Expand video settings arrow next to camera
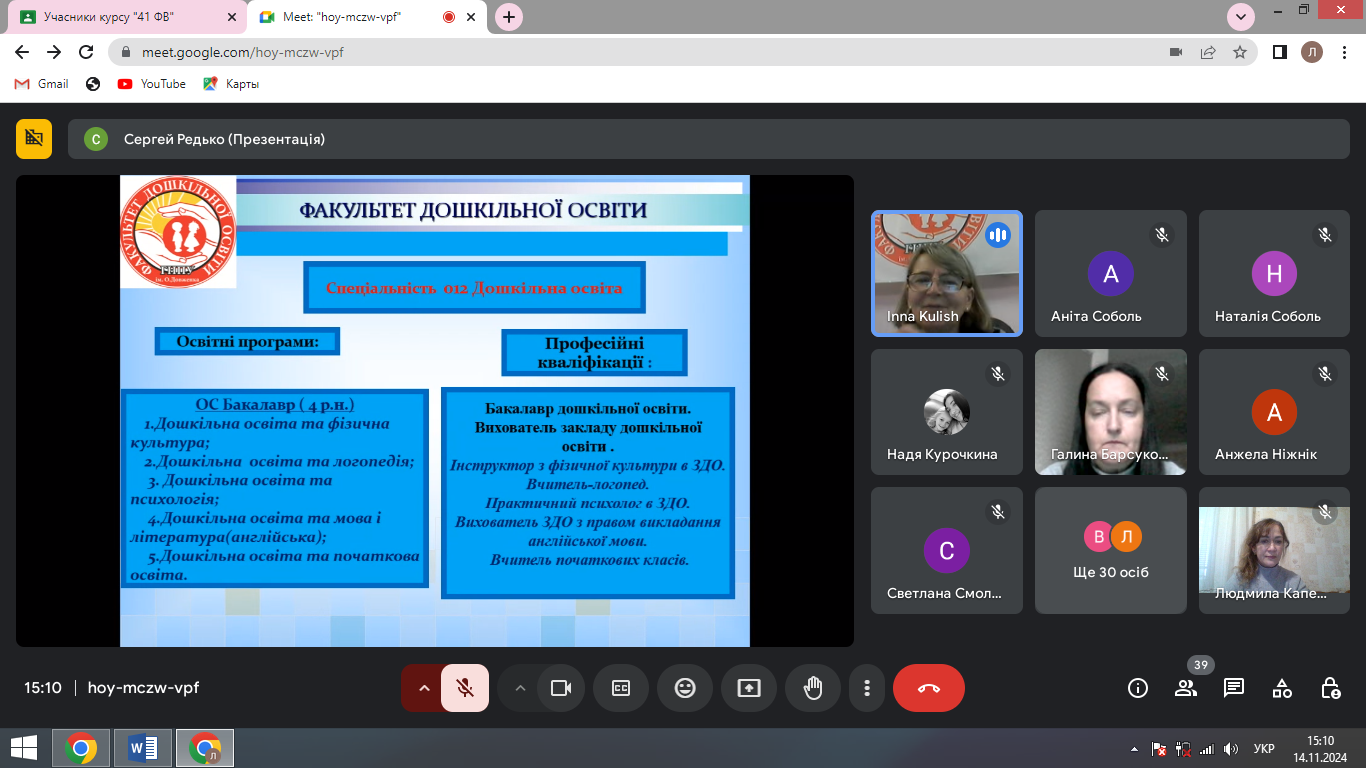The height and width of the screenshot is (768, 1366). tap(519, 688)
